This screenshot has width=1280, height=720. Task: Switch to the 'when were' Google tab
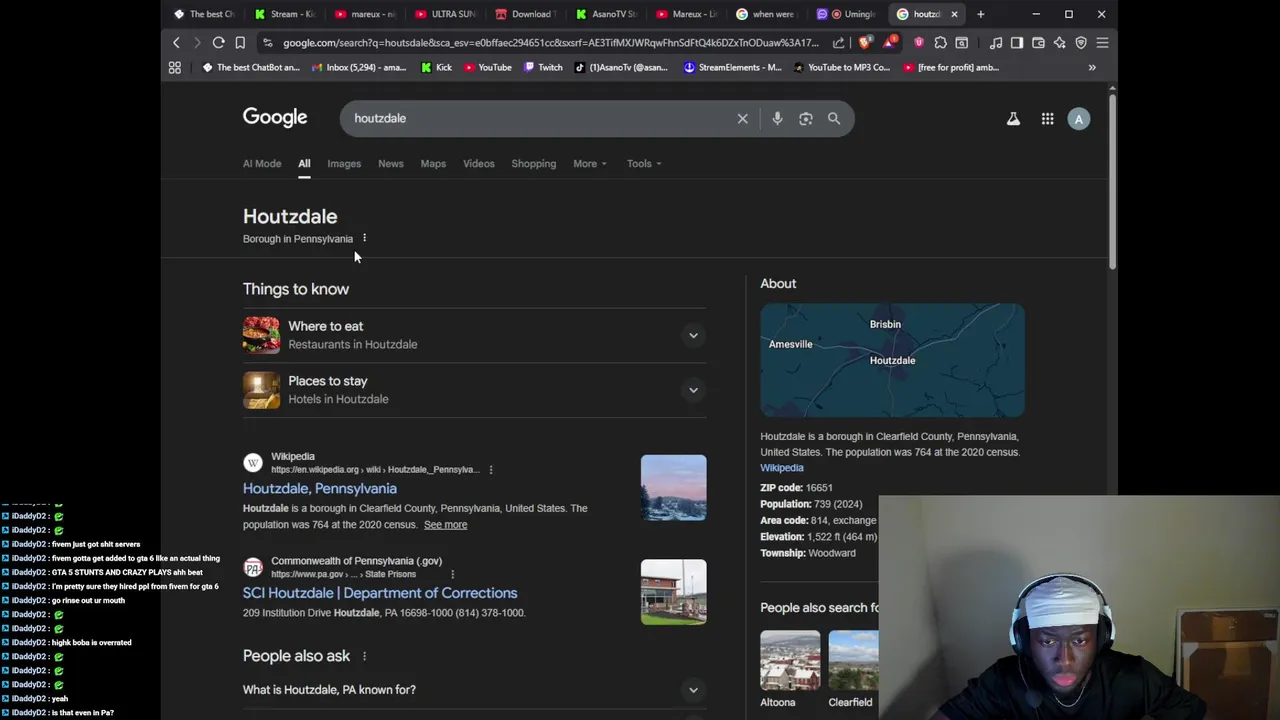click(765, 14)
